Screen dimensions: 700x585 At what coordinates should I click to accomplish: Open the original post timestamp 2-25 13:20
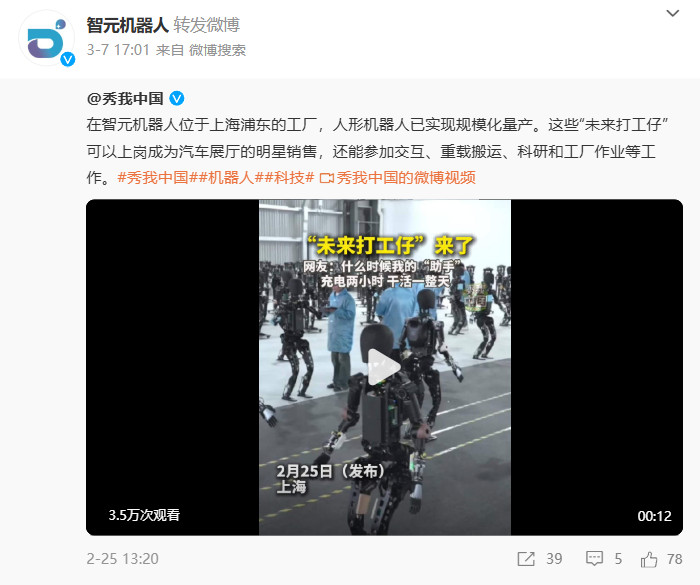click(x=122, y=559)
